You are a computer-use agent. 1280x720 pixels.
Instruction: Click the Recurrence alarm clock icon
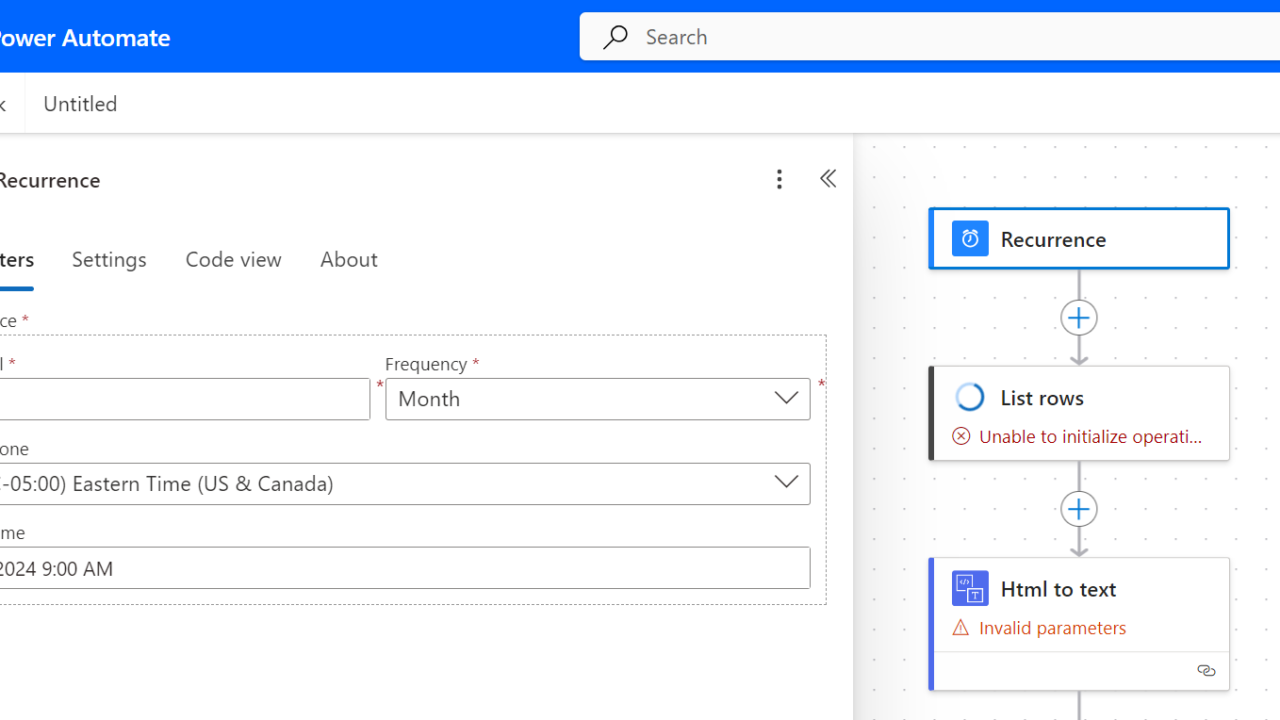click(969, 239)
